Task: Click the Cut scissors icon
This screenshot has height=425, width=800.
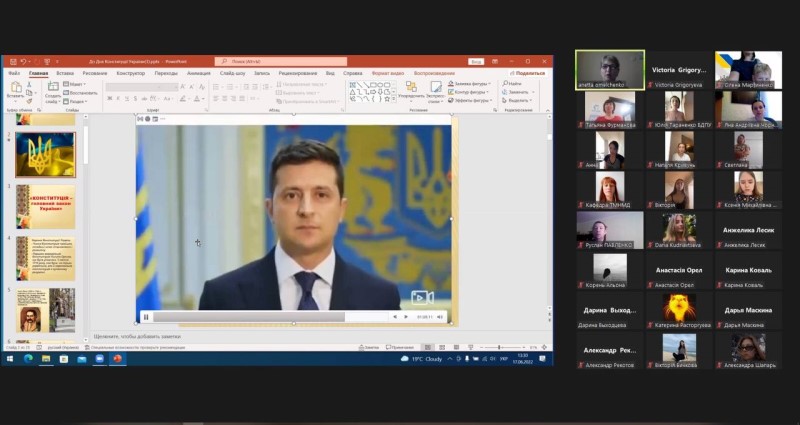Action: (30, 85)
